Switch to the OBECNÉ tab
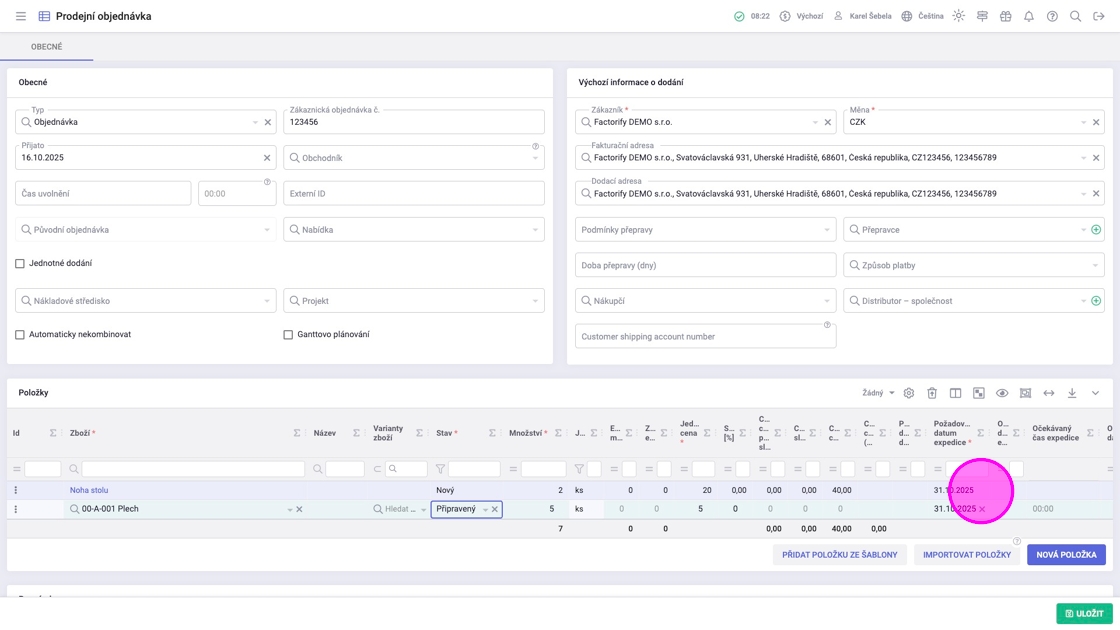The width and height of the screenshot is (1120, 630). pyautogui.click(x=46, y=47)
